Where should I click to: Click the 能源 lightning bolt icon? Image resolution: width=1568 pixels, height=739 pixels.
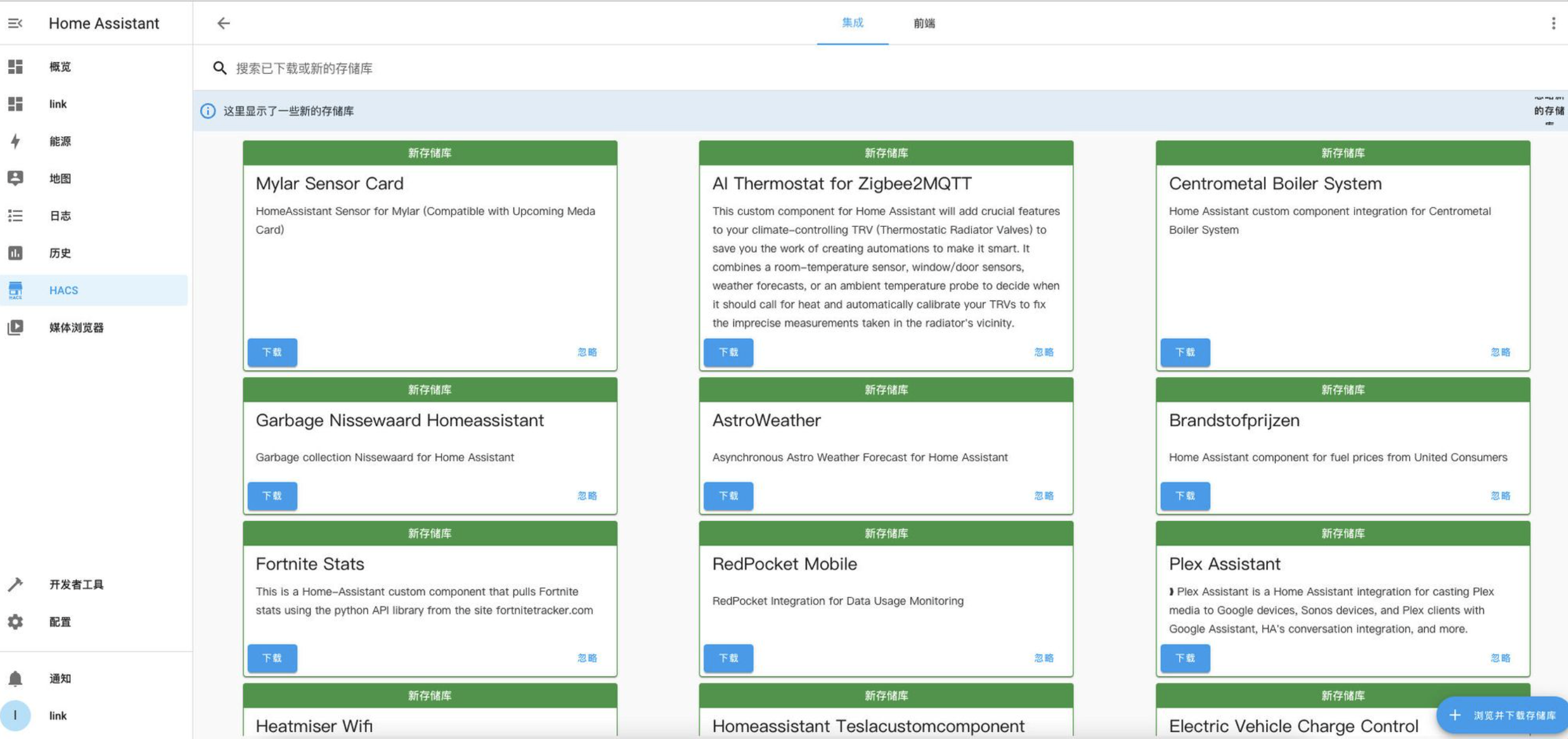click(x=15, y=141)
